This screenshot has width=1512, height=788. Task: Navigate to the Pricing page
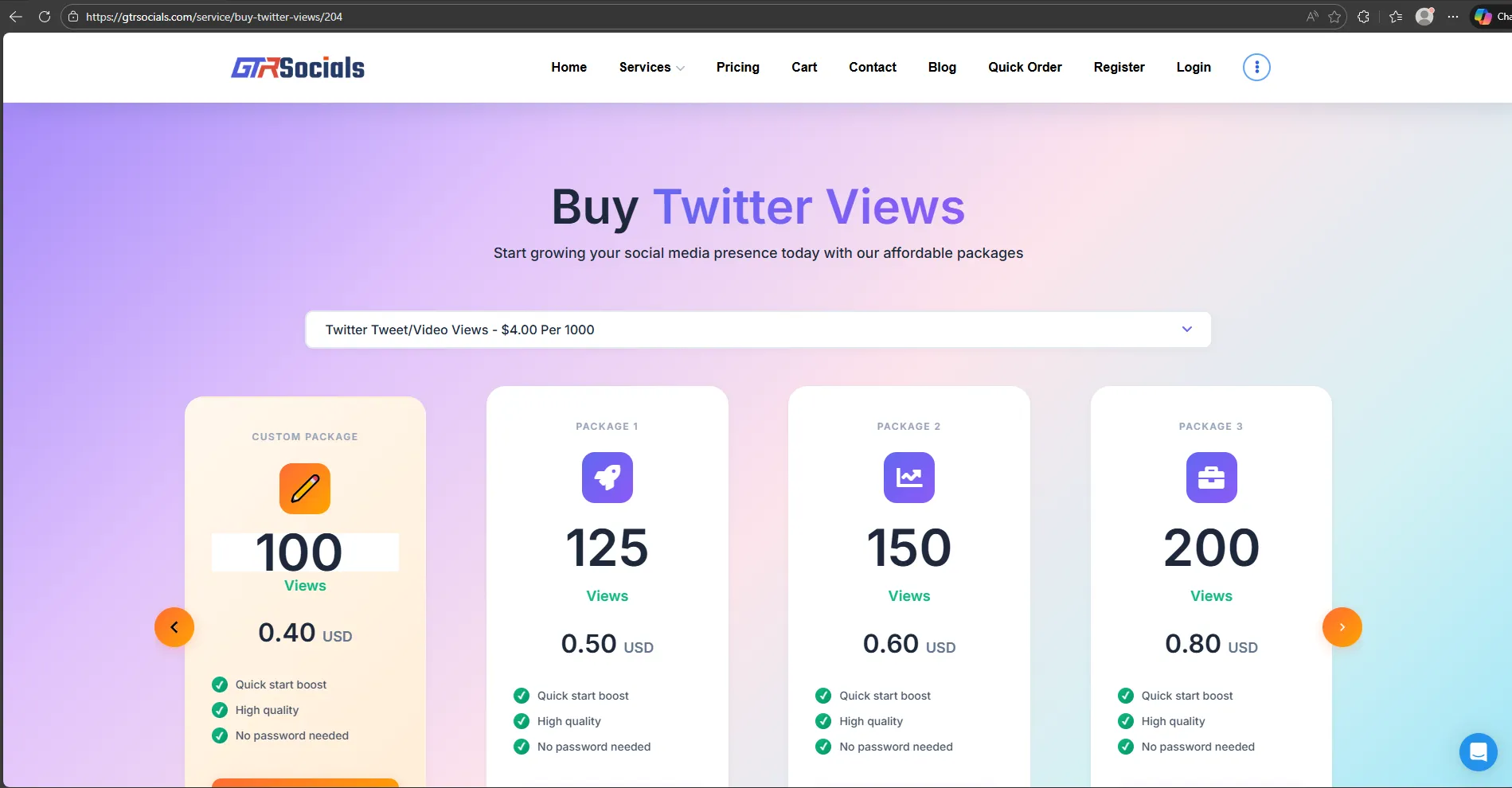coord(737,67)
